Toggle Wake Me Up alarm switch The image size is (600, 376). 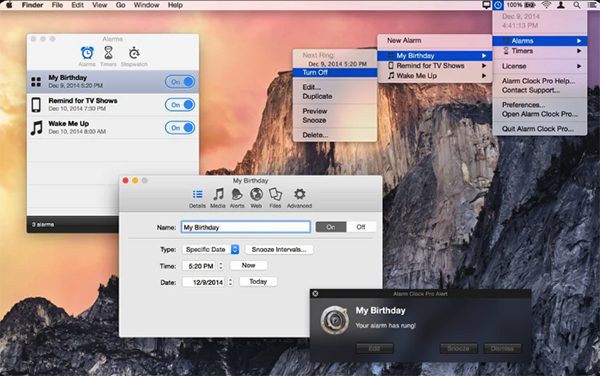point(180,128)
